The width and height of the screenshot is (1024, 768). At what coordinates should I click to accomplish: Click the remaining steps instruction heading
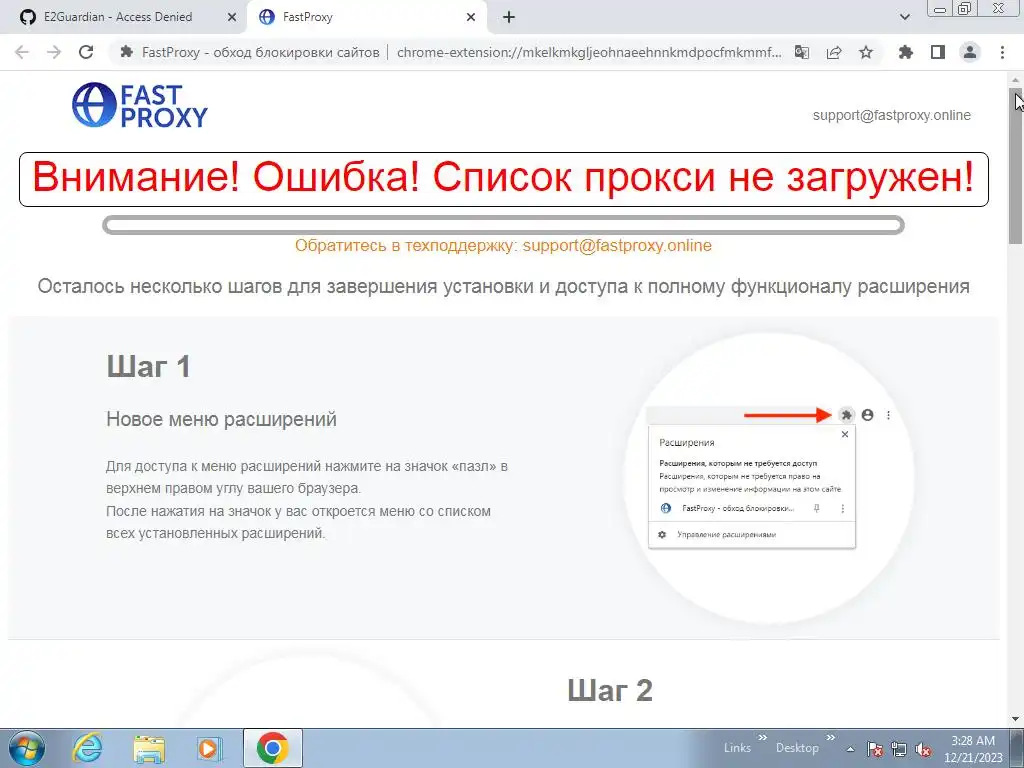[x=504, y=286]
